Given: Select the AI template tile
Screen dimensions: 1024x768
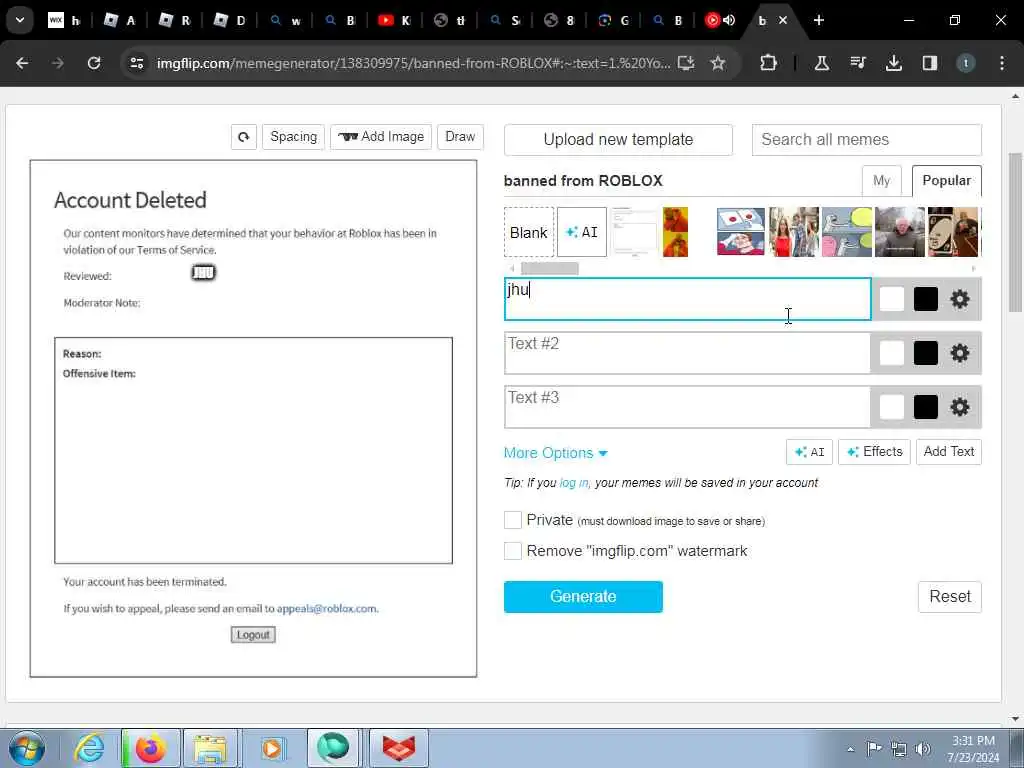Looking at the screenshot, I should coord(581,232).
